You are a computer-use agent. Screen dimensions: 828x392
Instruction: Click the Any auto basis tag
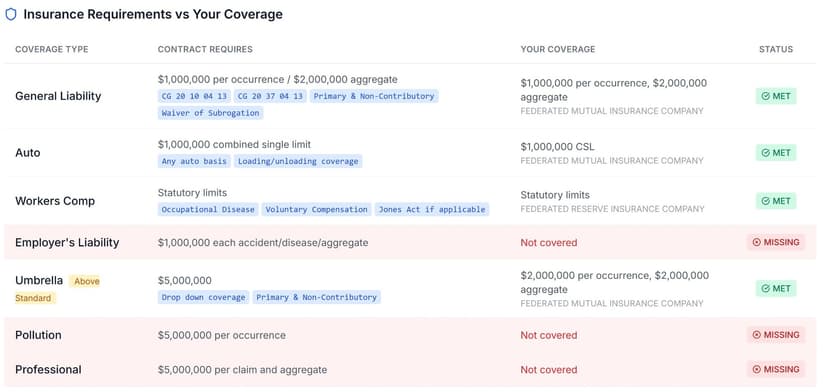pyautogui.click(x=194, y=161)
